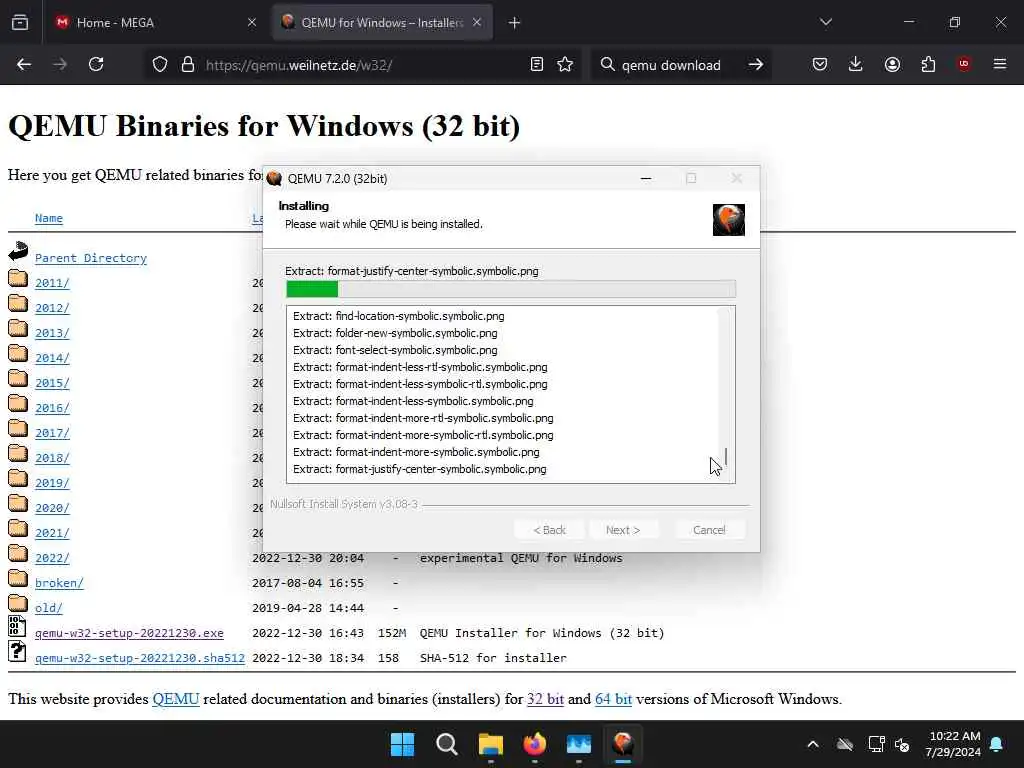Click the binary file icon beside setup exe
Screen dimensions: 1024x768
click(17, 626)
